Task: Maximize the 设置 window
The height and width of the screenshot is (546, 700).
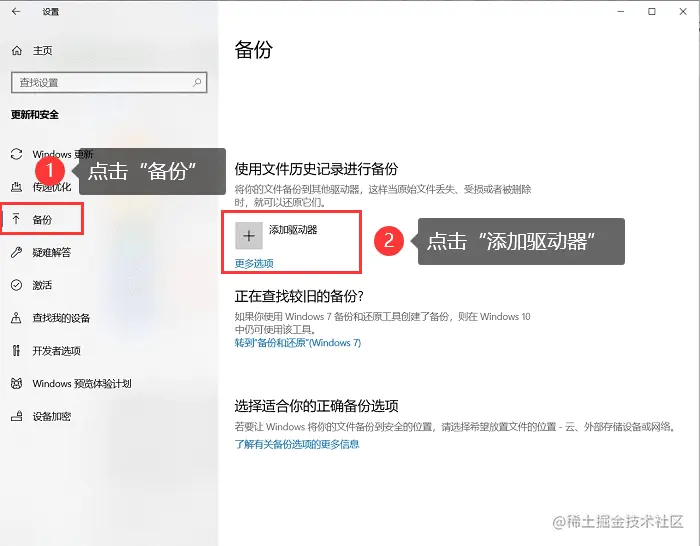Action: pyautogui.click(x=652, y=12)
